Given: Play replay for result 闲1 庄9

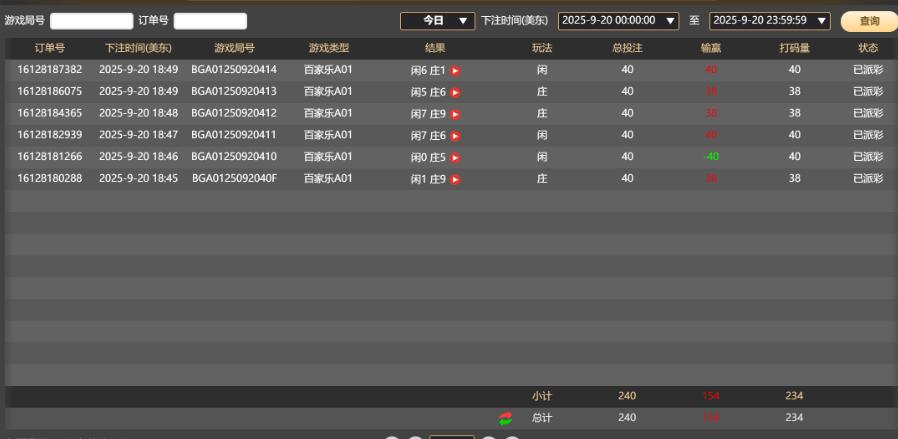Looking at the screenshot, I should click(455, 180).
